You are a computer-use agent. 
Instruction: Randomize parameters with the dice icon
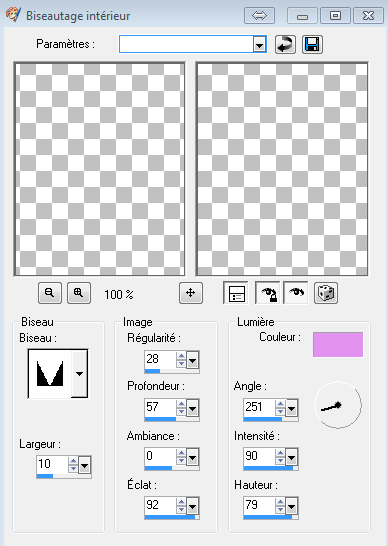325,293
